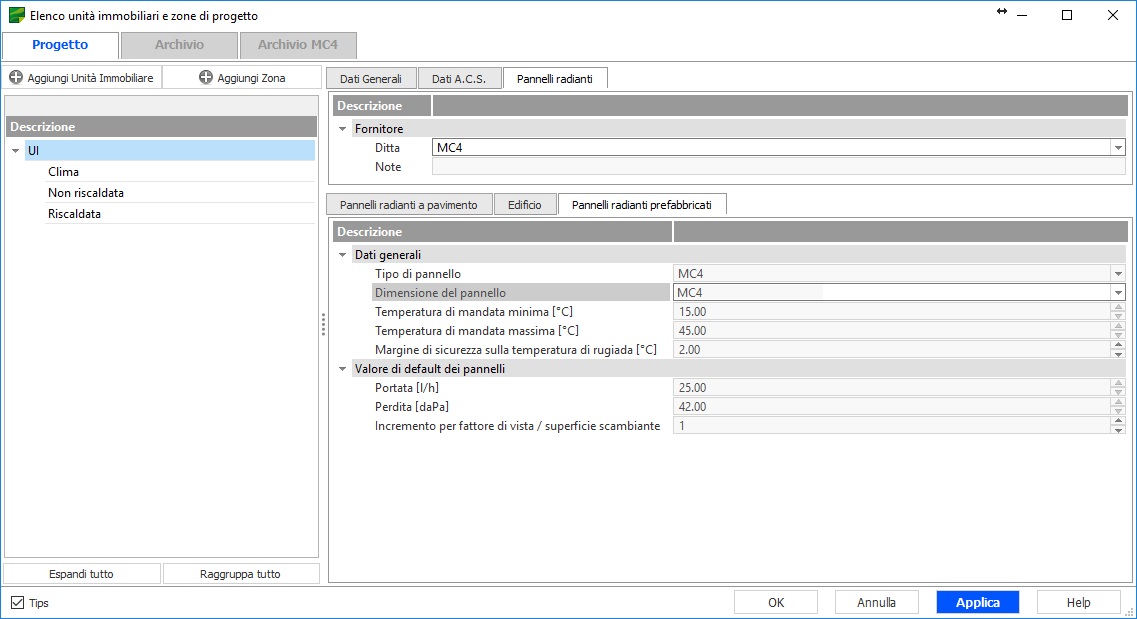
Task: Click the Tipo di pannello label
Action: [418, 274]
